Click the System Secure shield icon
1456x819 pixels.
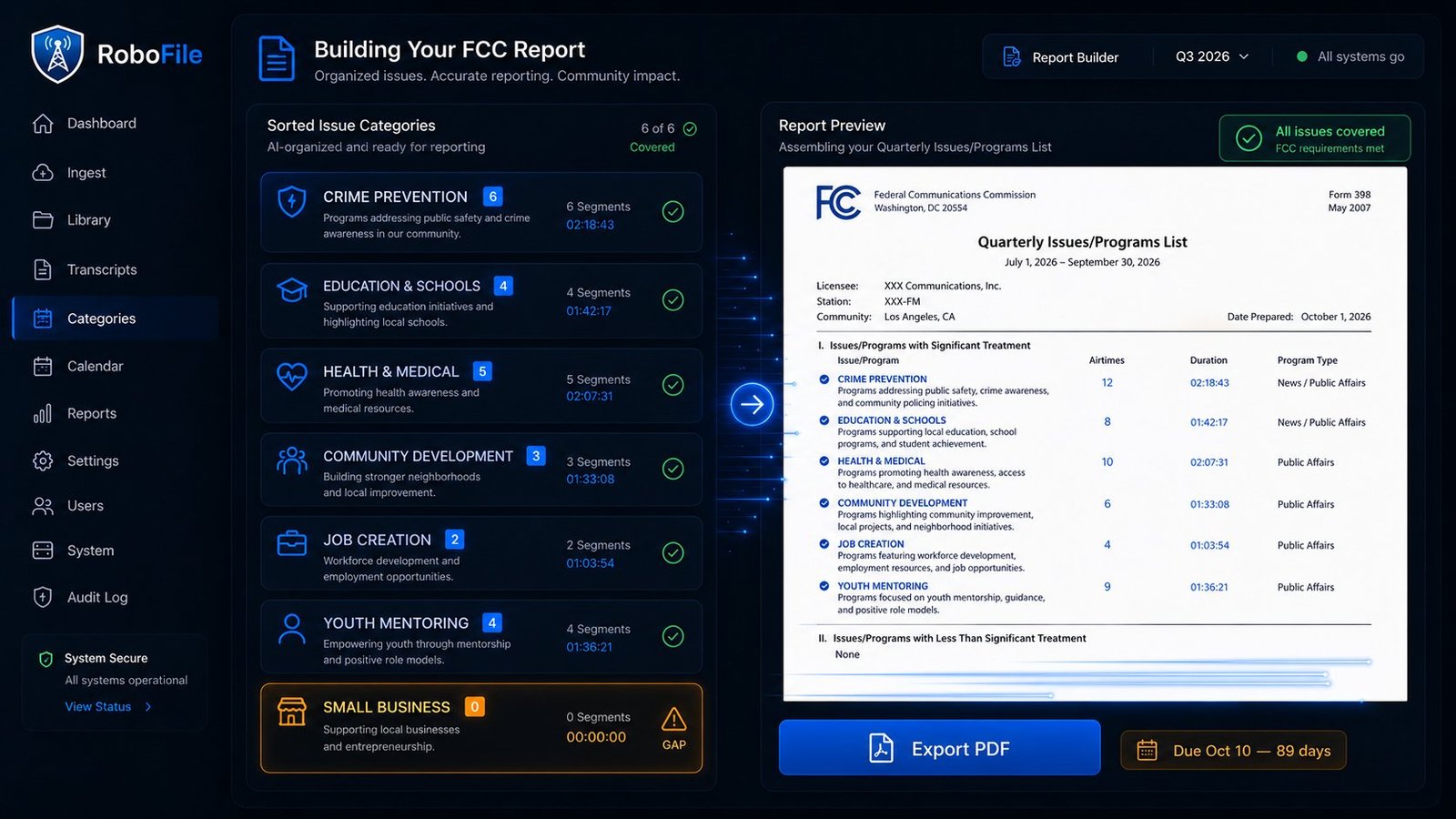[x=45, y=659]
